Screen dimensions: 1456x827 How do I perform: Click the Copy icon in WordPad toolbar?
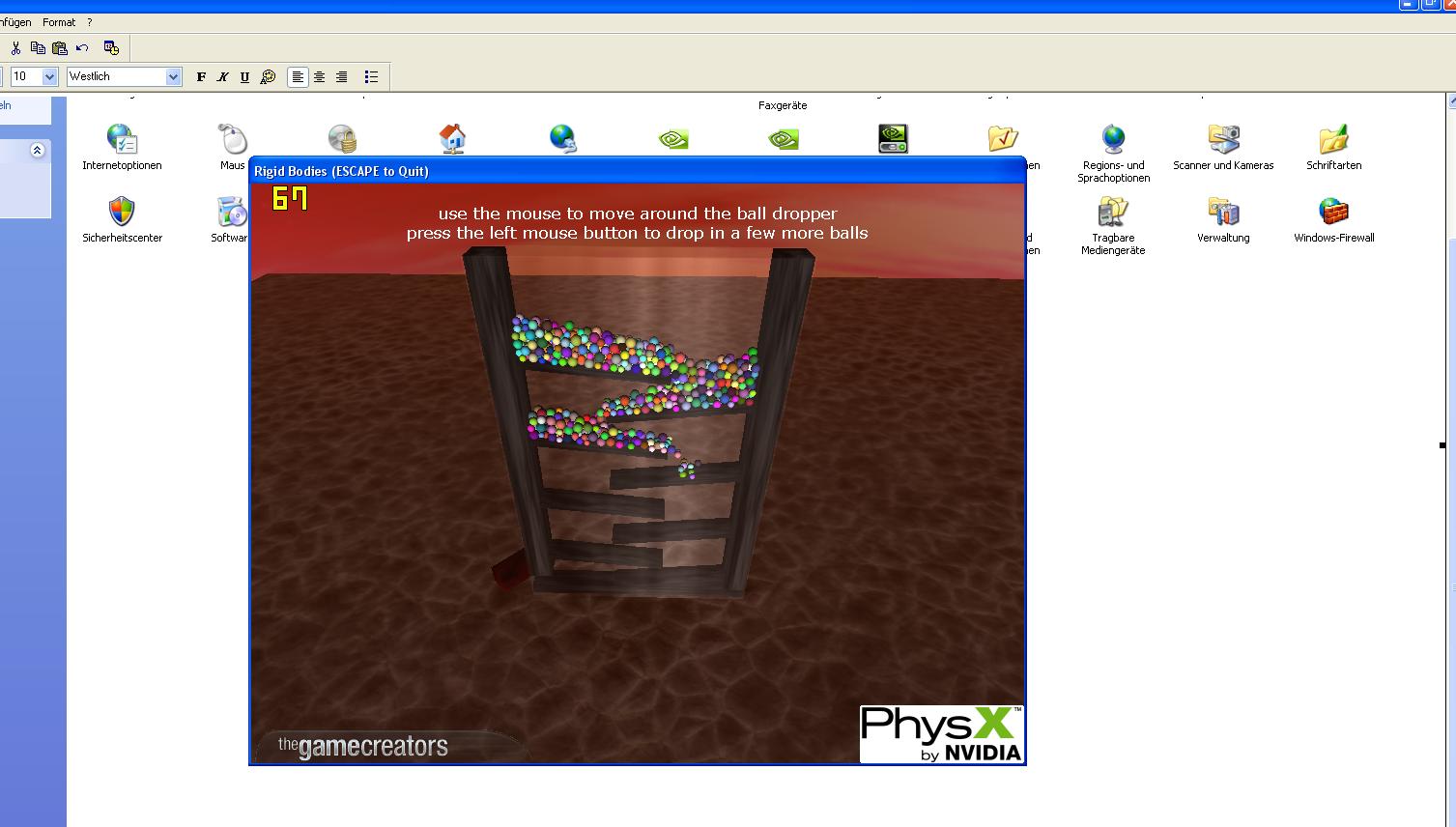[x=38, y=48]
